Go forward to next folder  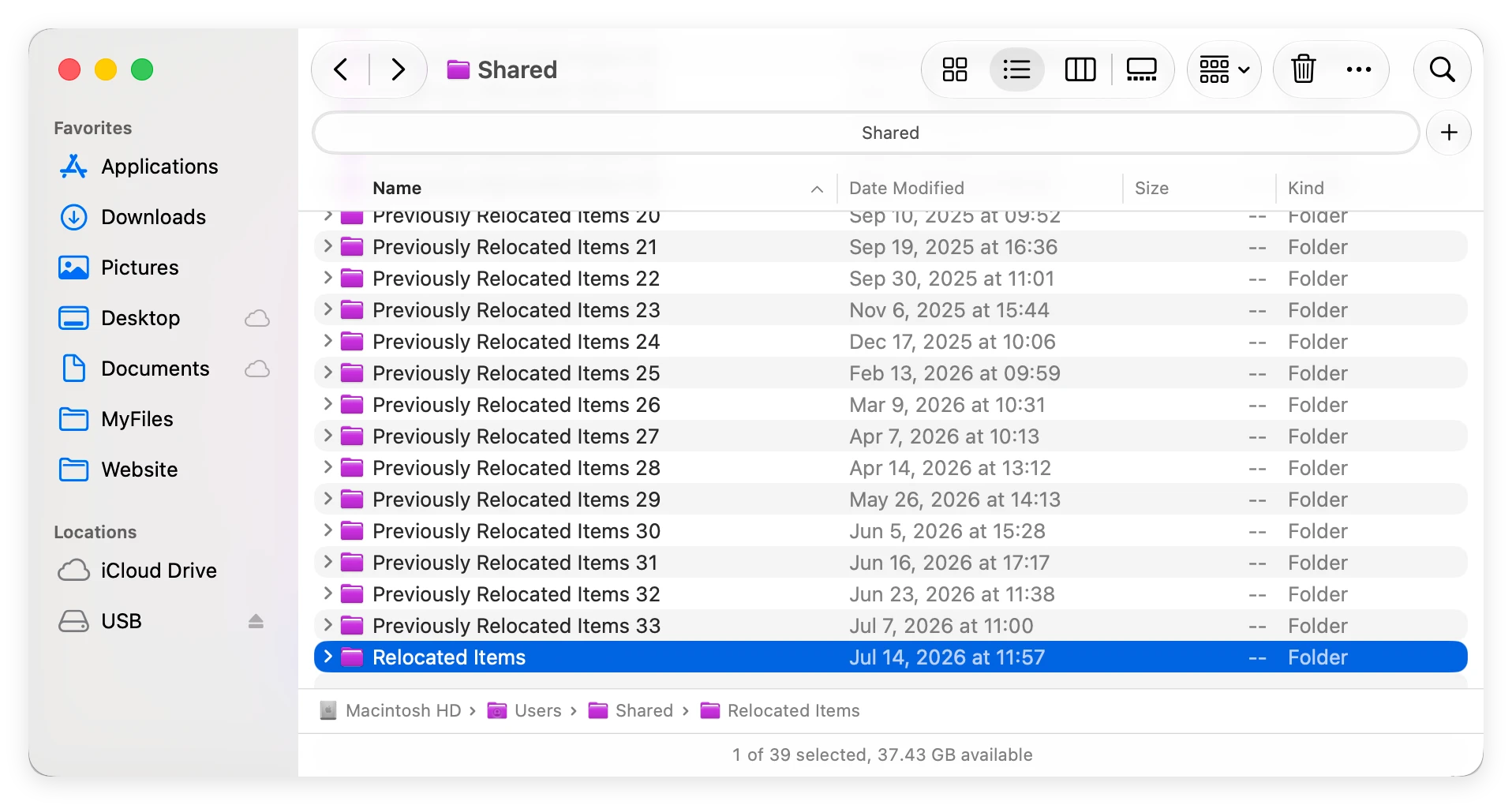tap(399, 69)
